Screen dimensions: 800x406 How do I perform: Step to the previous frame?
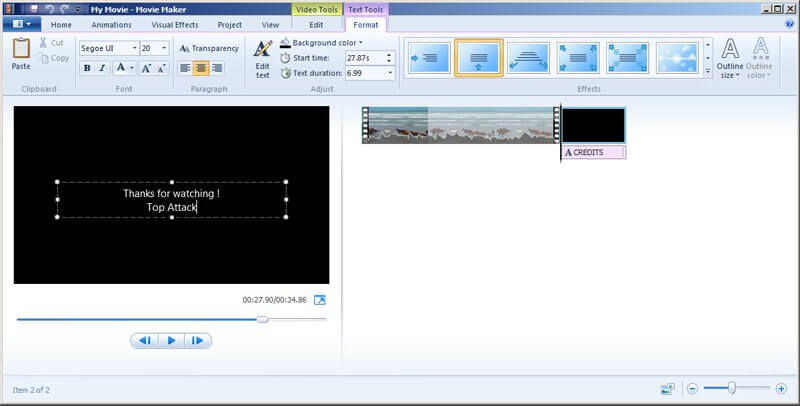click(x=145, y=341)
